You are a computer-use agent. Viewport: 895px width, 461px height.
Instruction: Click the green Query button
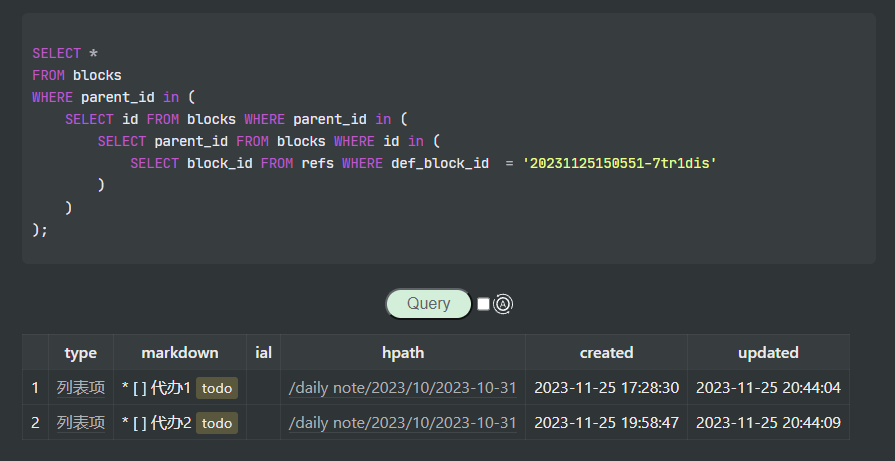click(x=428, y=304)
